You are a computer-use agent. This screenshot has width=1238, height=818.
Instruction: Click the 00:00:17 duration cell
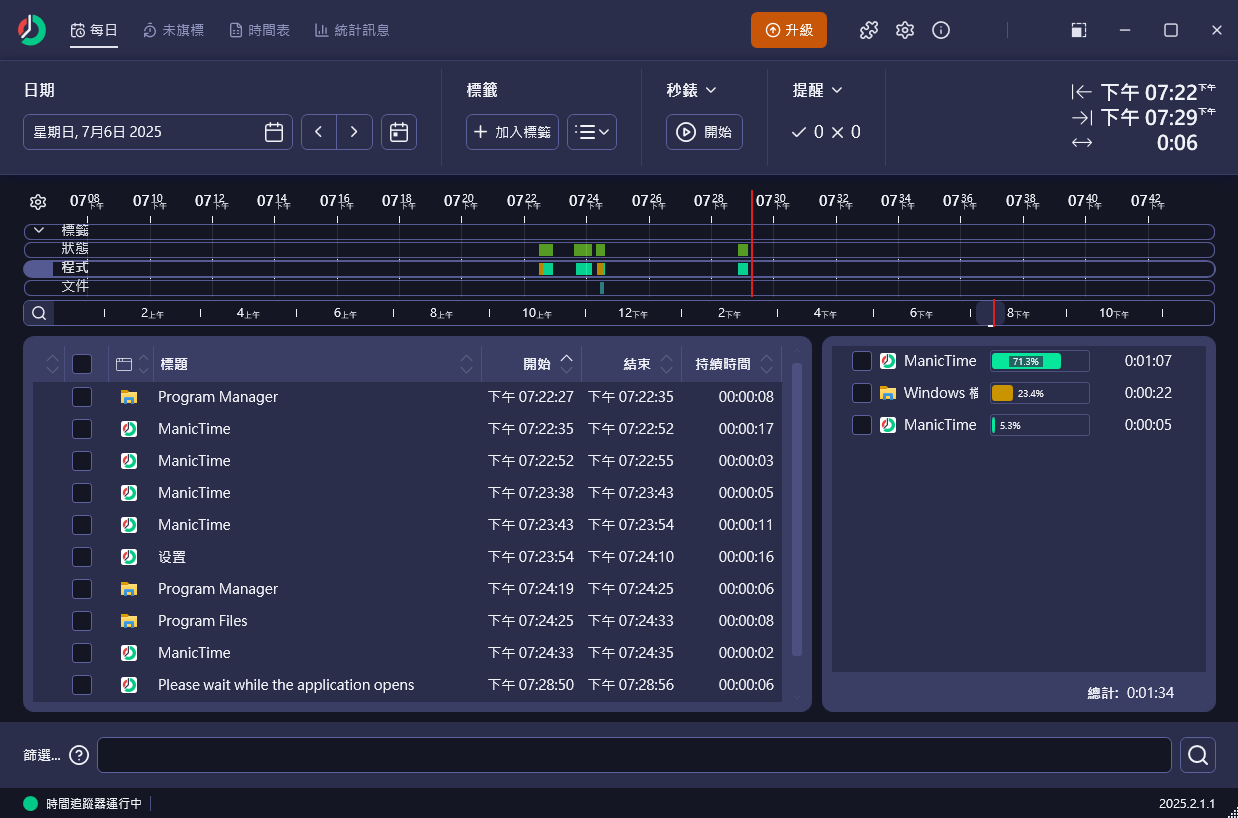[x=746, y=429]
